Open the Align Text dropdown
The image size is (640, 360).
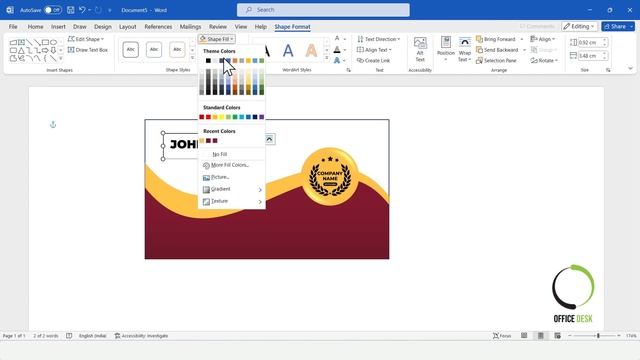click(x=374, y=50)
